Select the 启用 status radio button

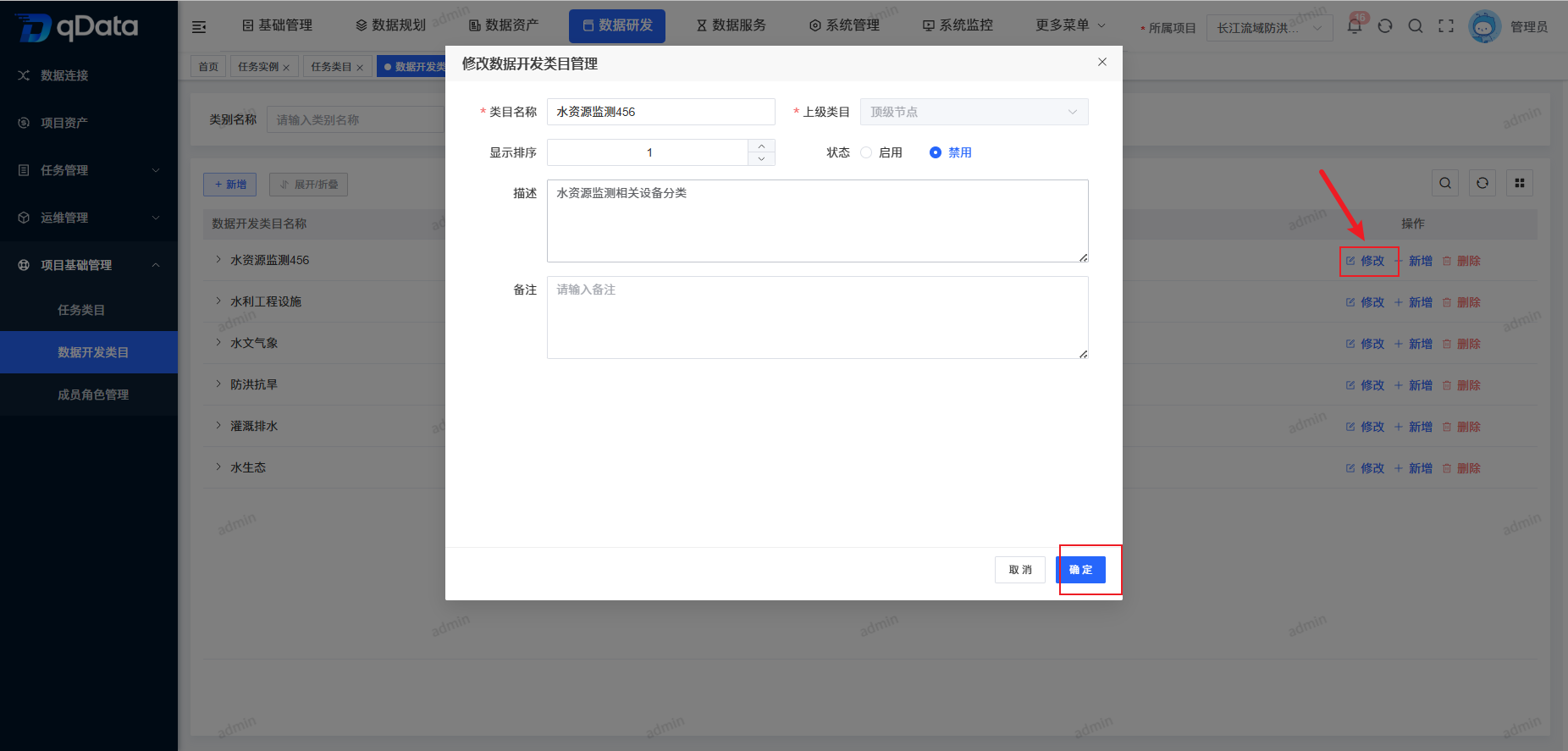click(866, 152)
